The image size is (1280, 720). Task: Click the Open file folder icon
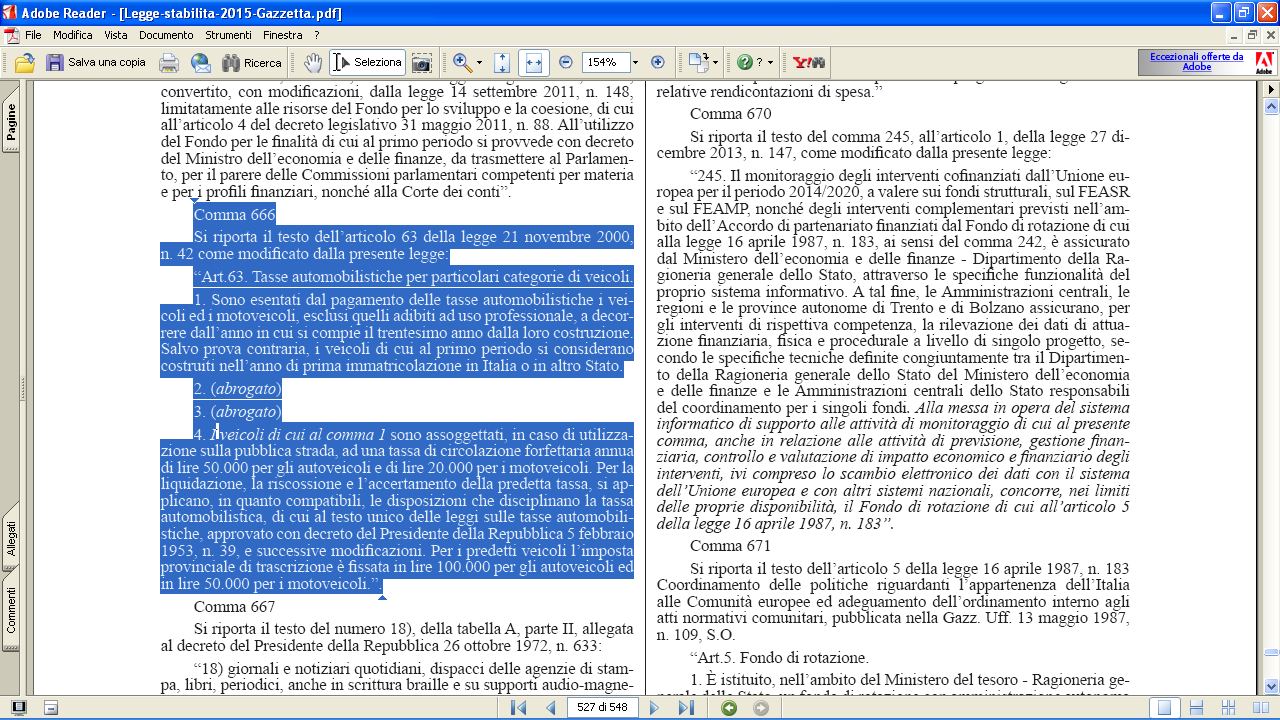click(25, 62)
